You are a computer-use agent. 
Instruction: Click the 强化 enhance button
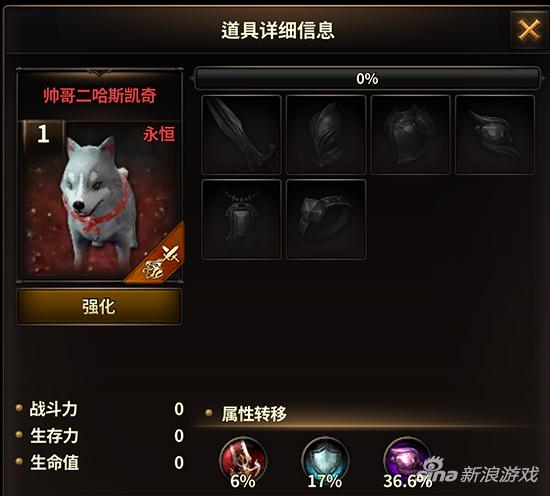pyautogui.click(x=99, y=307)
